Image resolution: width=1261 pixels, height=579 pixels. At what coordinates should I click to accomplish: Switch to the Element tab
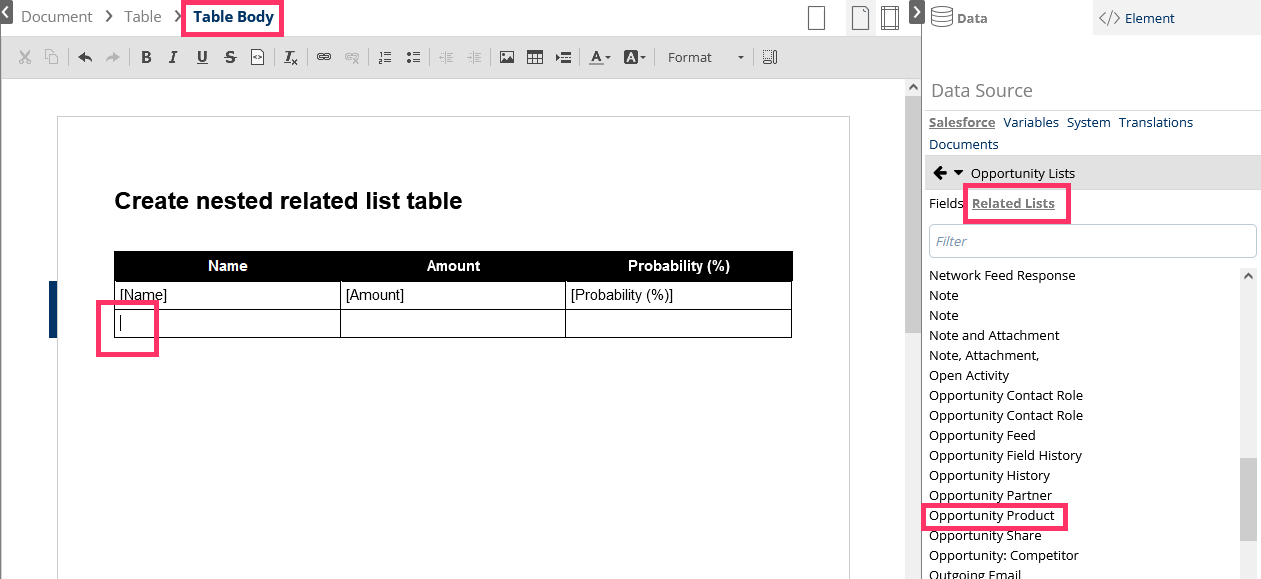(1138, 18)
